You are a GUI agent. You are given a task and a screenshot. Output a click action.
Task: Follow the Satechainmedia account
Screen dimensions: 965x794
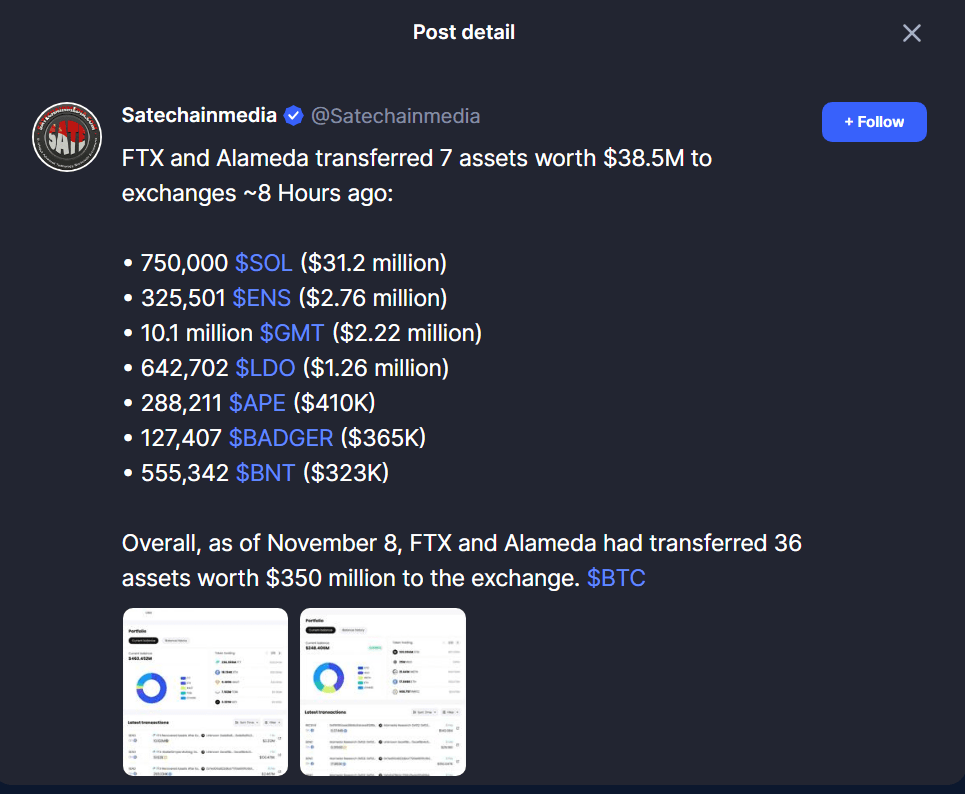pos(874,122)
